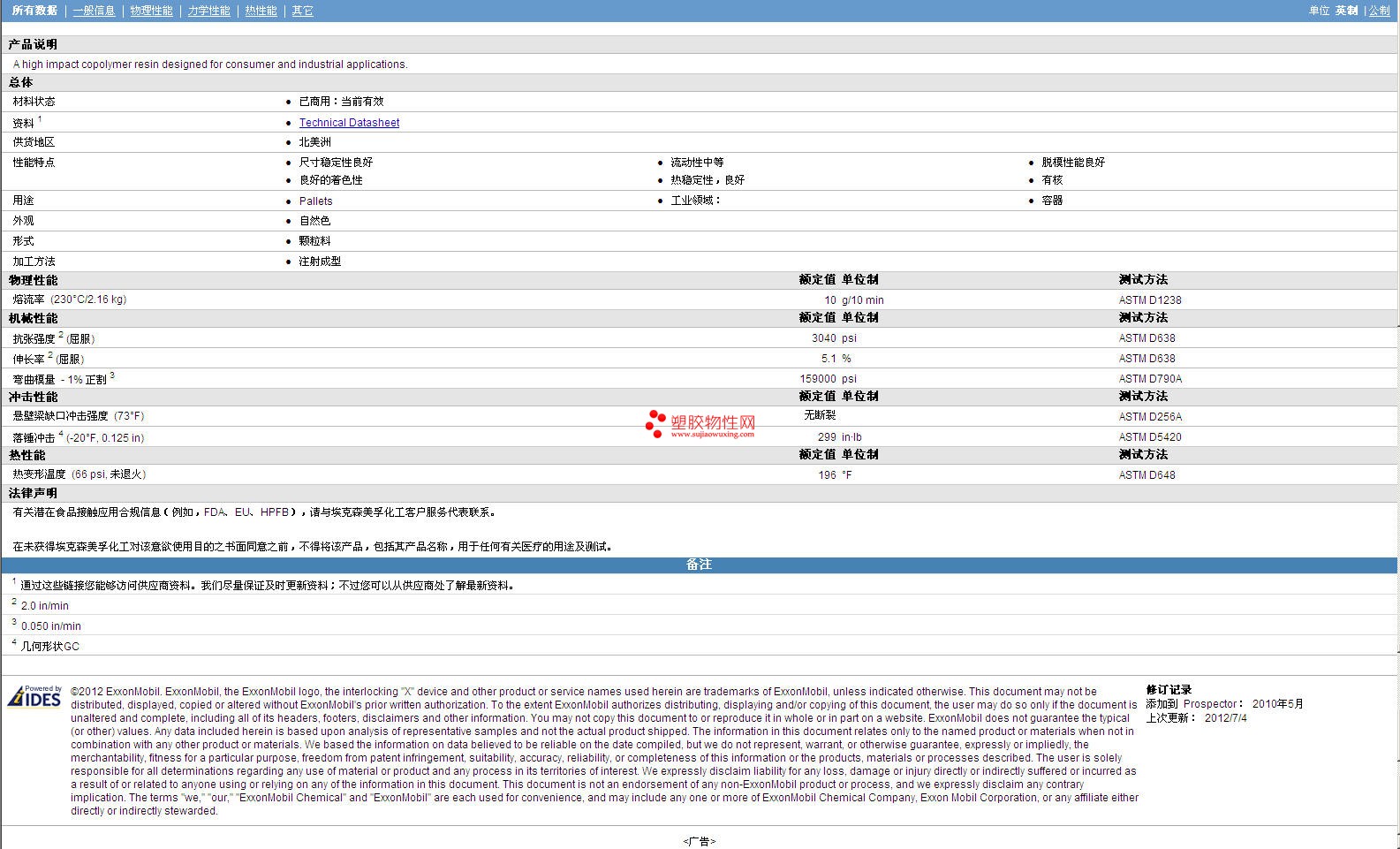Select the 注射成型 processing method text
Viewport: 1400px width, 849px height.
pos(320,262)
